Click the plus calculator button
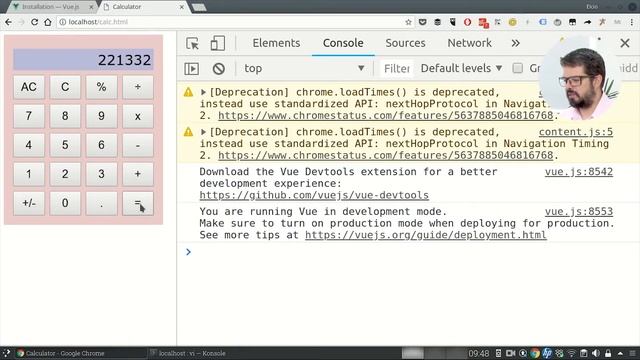This screenshot has height=360, width=640. (x=138, y=174)
